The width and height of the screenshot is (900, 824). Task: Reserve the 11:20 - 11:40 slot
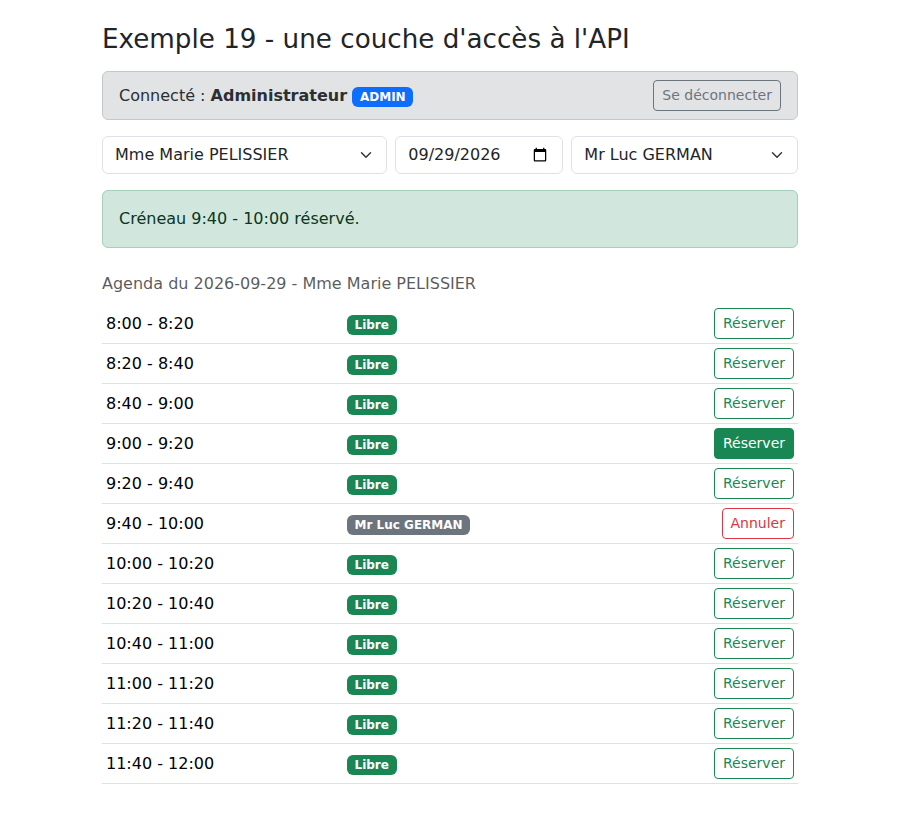[x=754, y=723]
